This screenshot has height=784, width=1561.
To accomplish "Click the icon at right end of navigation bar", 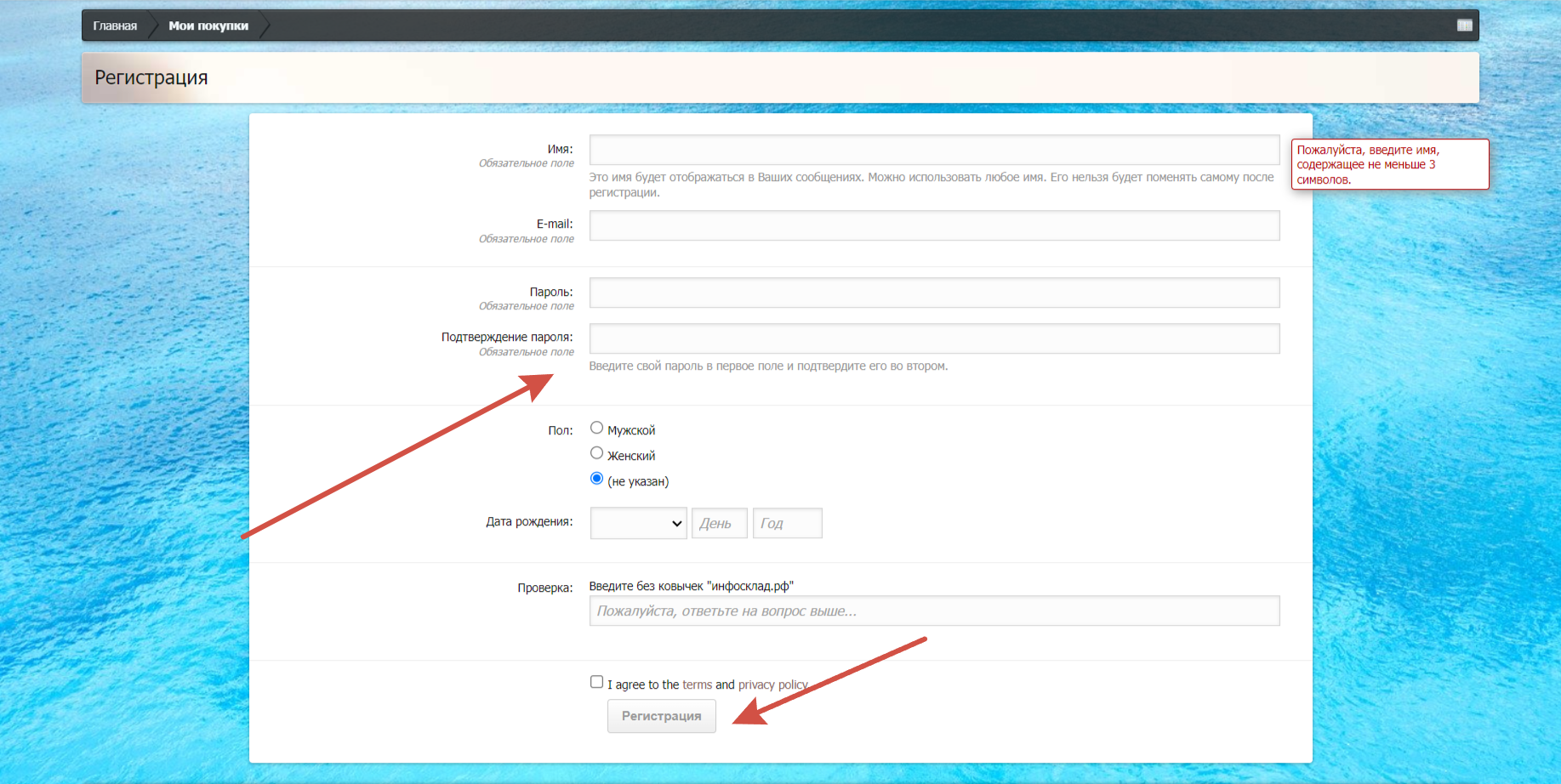I will 1464,26.
